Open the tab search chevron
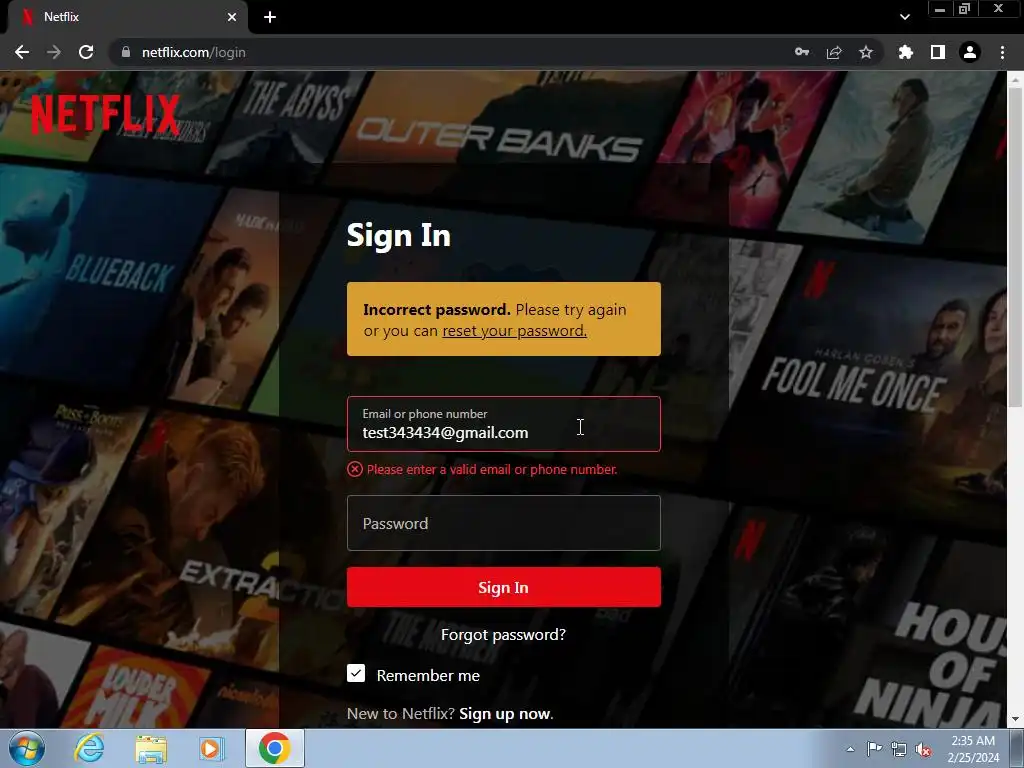1024x768 pixels. point(904,17)
